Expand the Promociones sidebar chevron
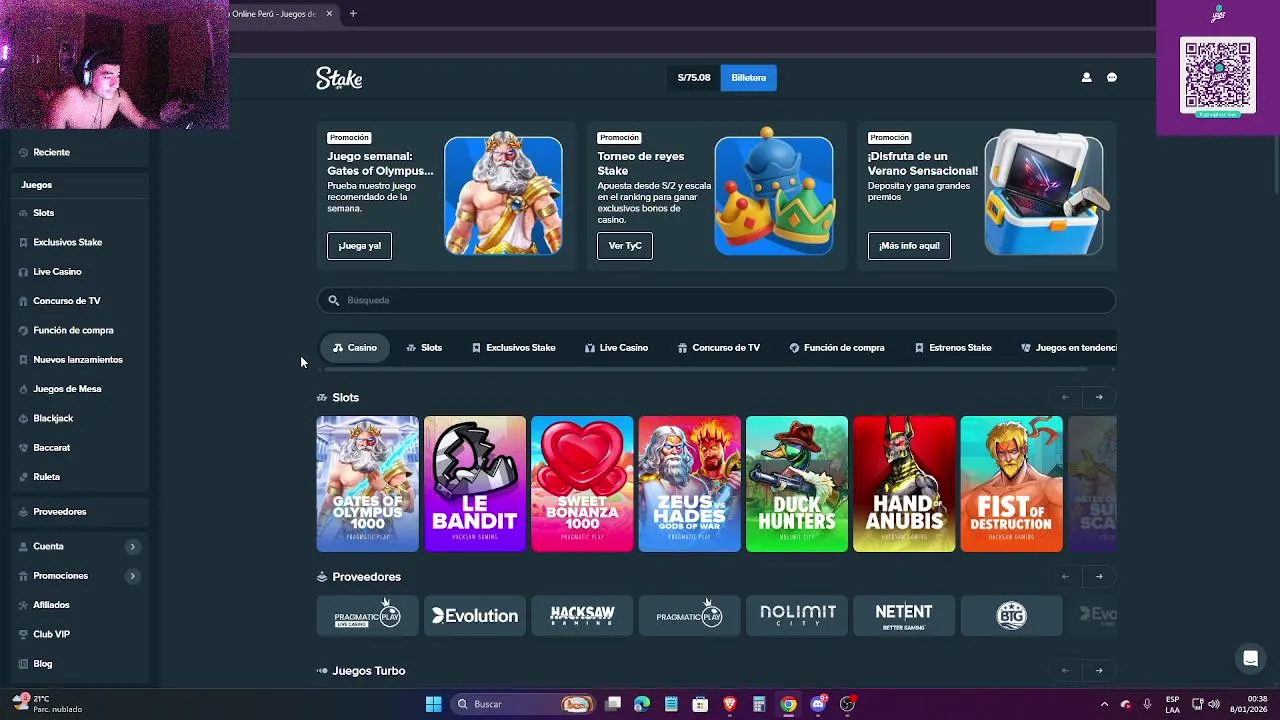 click(x=132, y=576)
